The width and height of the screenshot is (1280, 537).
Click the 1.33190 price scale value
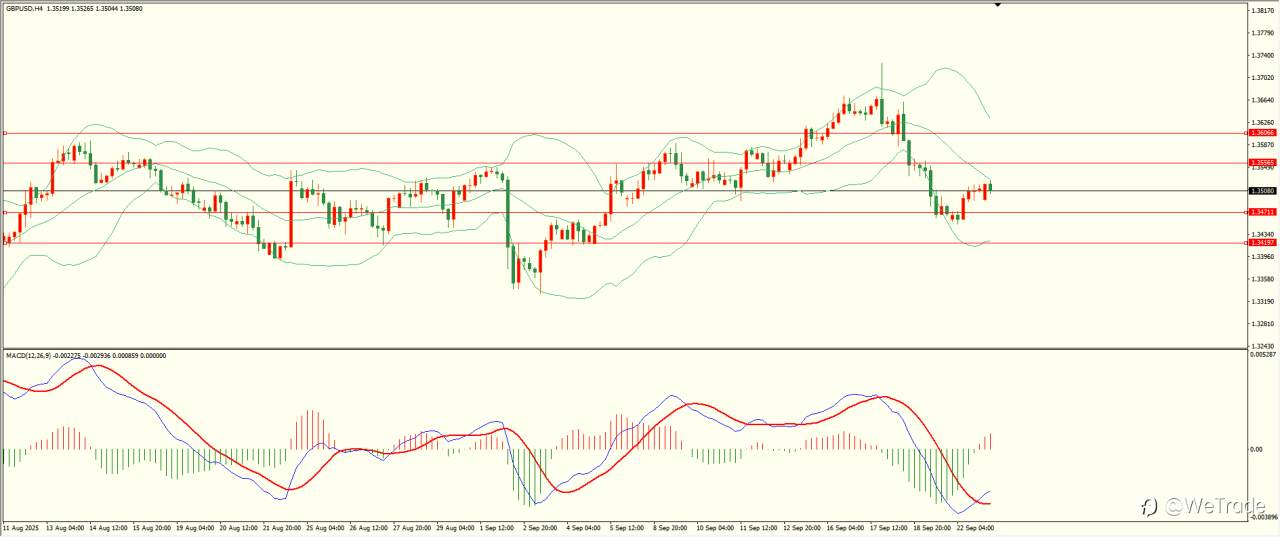click(1263, 301)
